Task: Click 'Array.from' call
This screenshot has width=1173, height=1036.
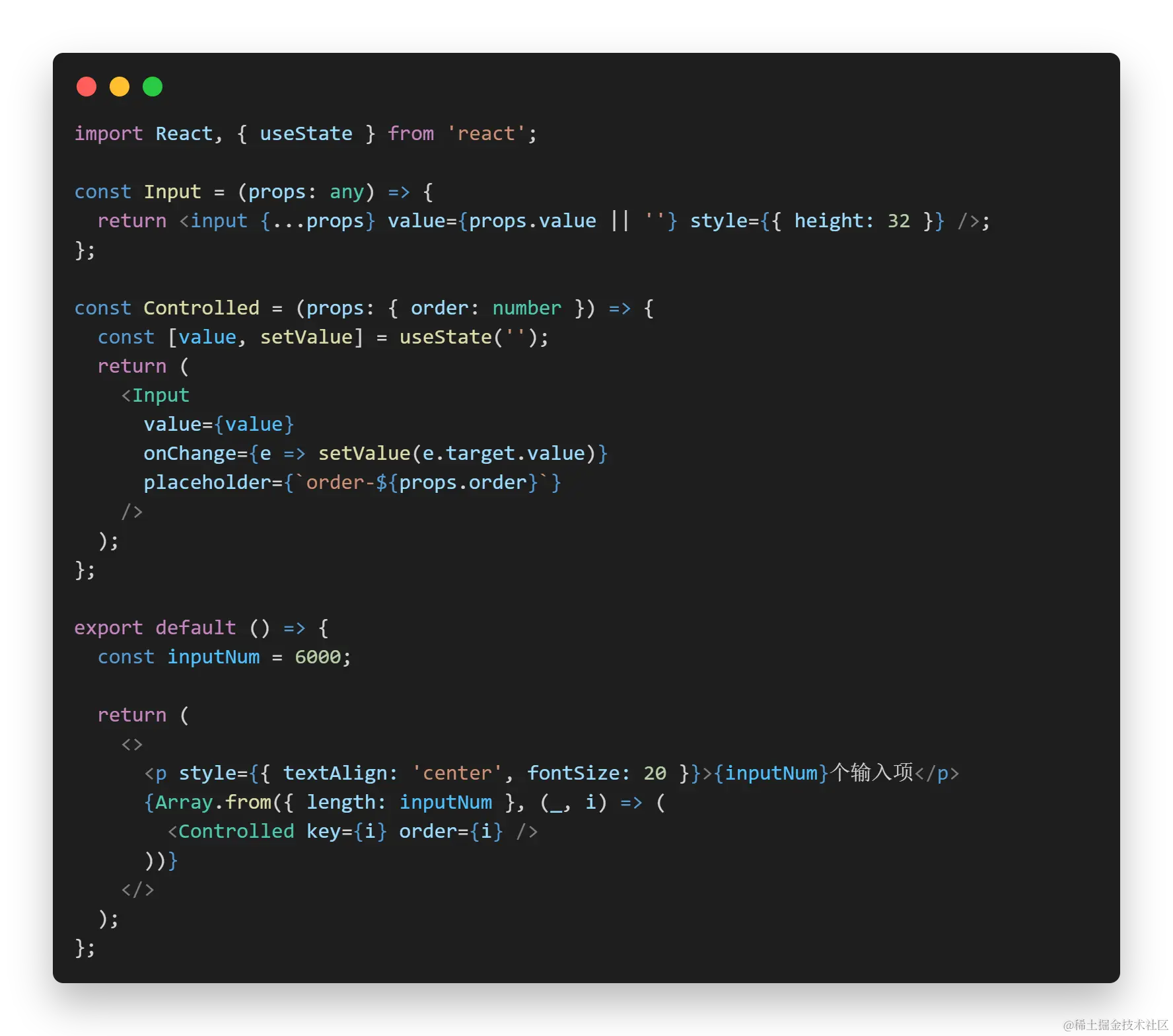Action: pos(213,802)
